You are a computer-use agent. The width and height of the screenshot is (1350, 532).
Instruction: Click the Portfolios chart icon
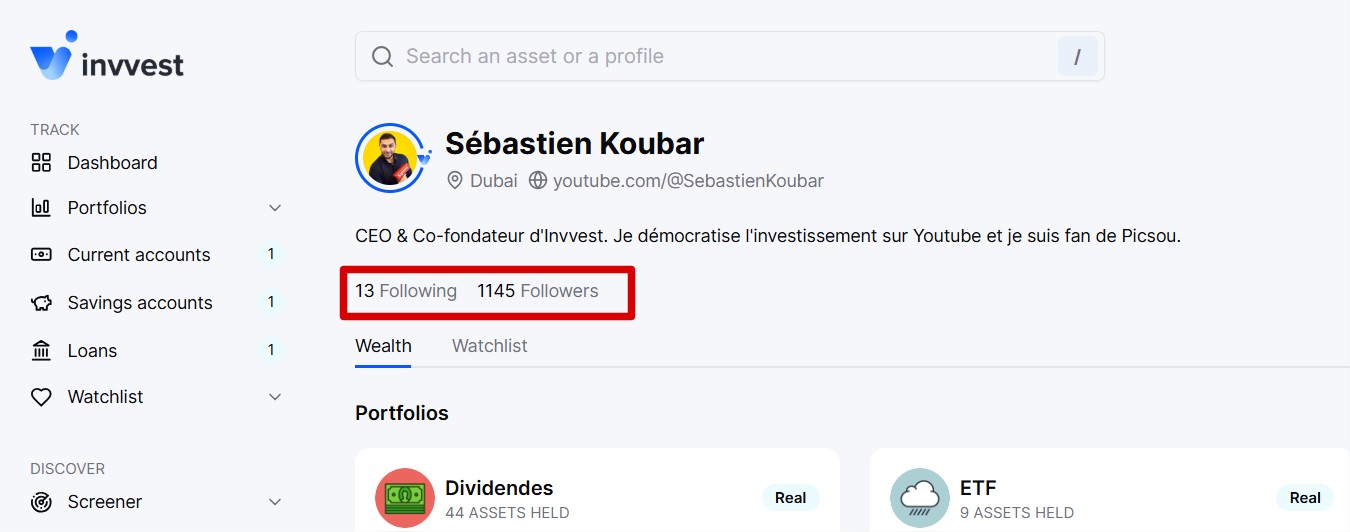(41, 208)
